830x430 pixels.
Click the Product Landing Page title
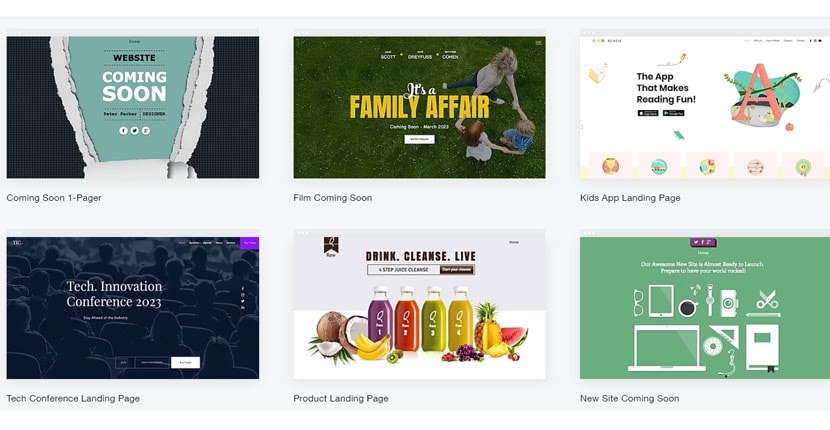(x=341, y=398)
